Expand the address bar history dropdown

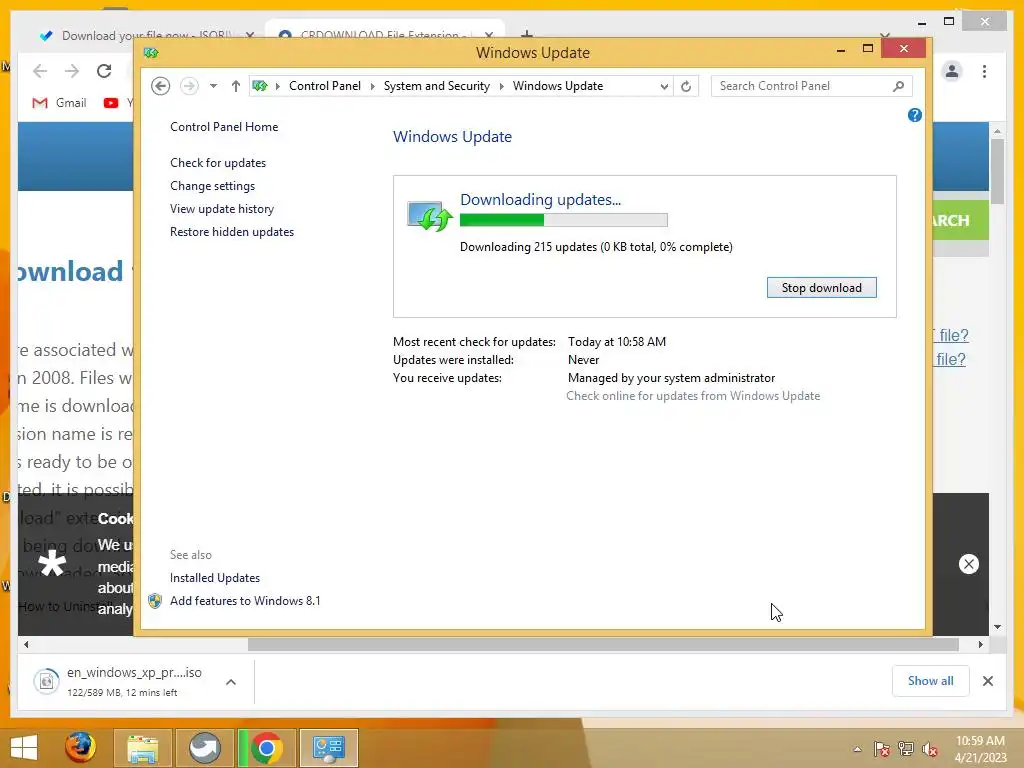664,86
